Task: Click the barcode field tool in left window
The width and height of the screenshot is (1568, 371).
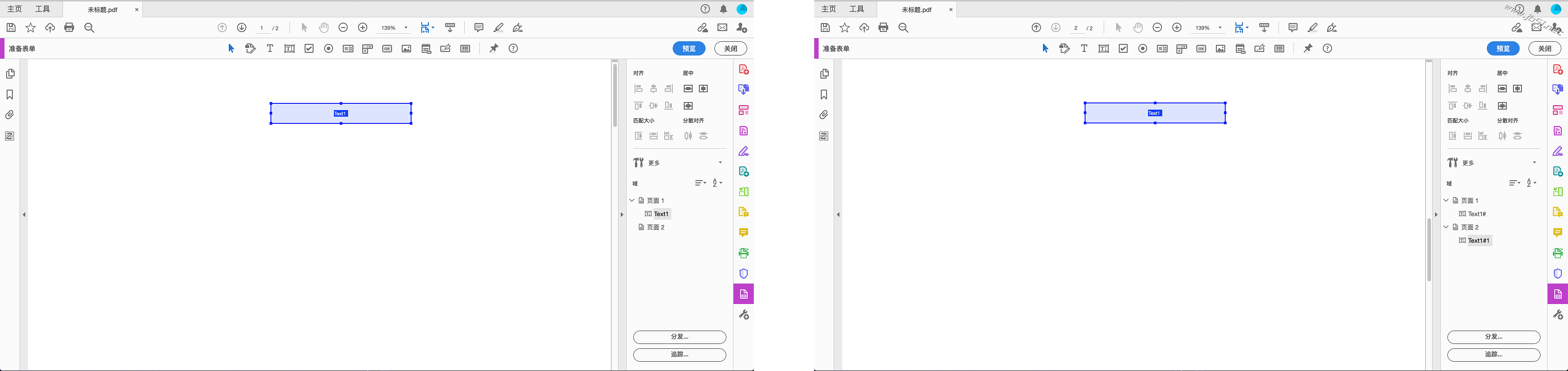Action: 465,49
